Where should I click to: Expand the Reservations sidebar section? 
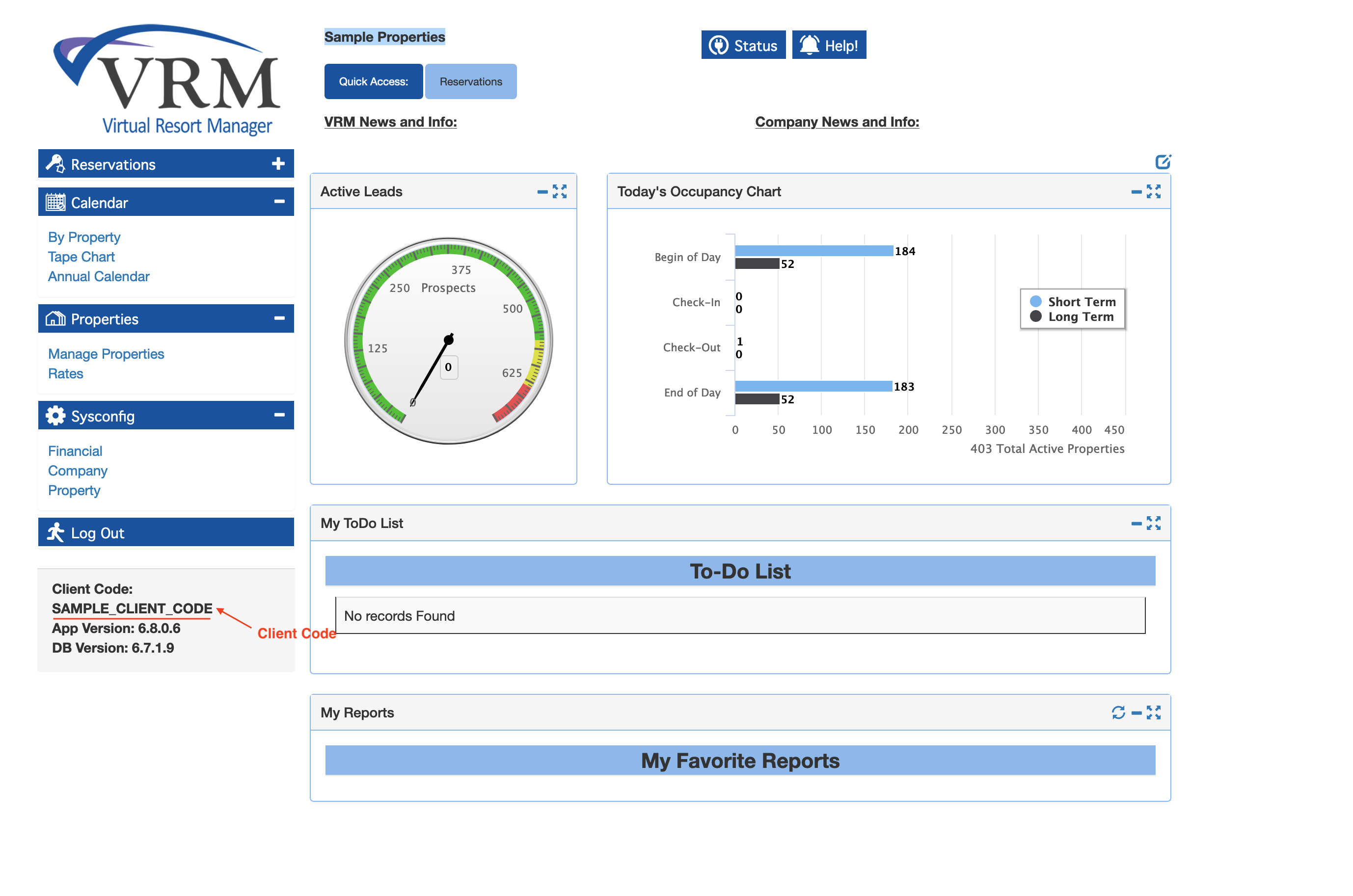tap(278, 164)
